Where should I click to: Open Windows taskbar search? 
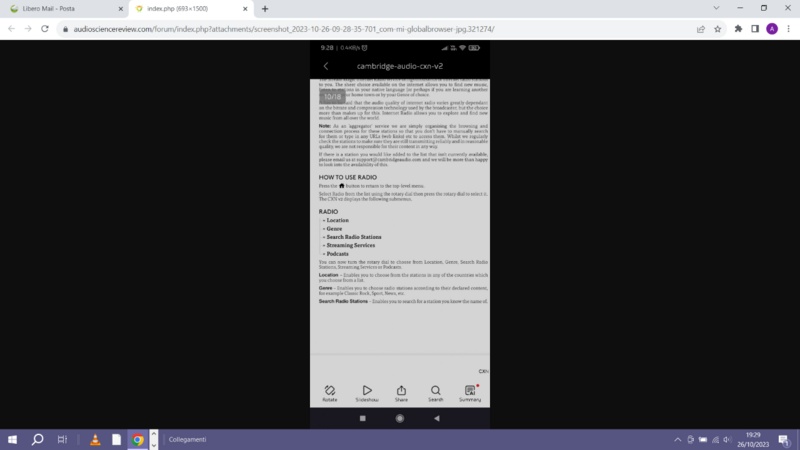coord(37,439)
